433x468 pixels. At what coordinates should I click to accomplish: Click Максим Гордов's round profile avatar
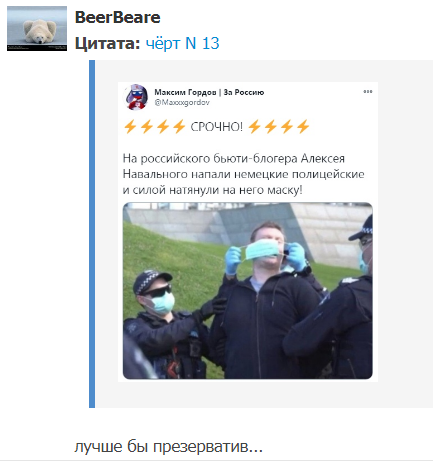click(x=136, y=97)
